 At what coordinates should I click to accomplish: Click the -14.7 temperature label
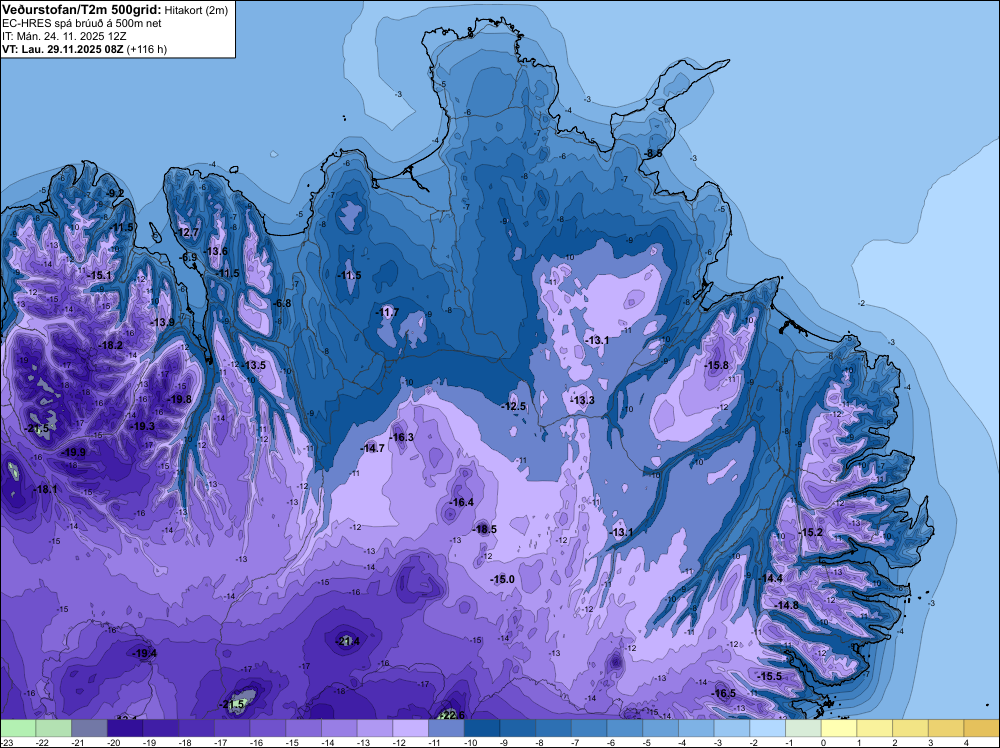pyautogui.click(x=373, y=448)
